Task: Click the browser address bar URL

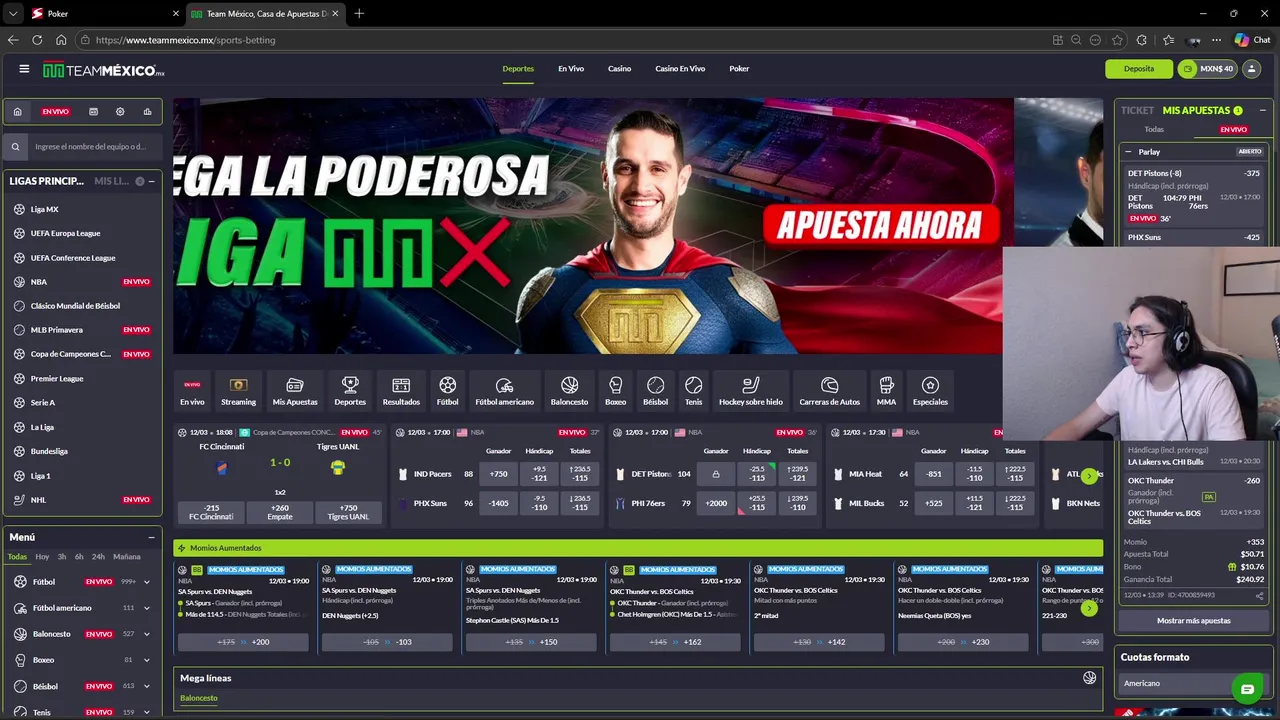Action: tap(185, 40)
